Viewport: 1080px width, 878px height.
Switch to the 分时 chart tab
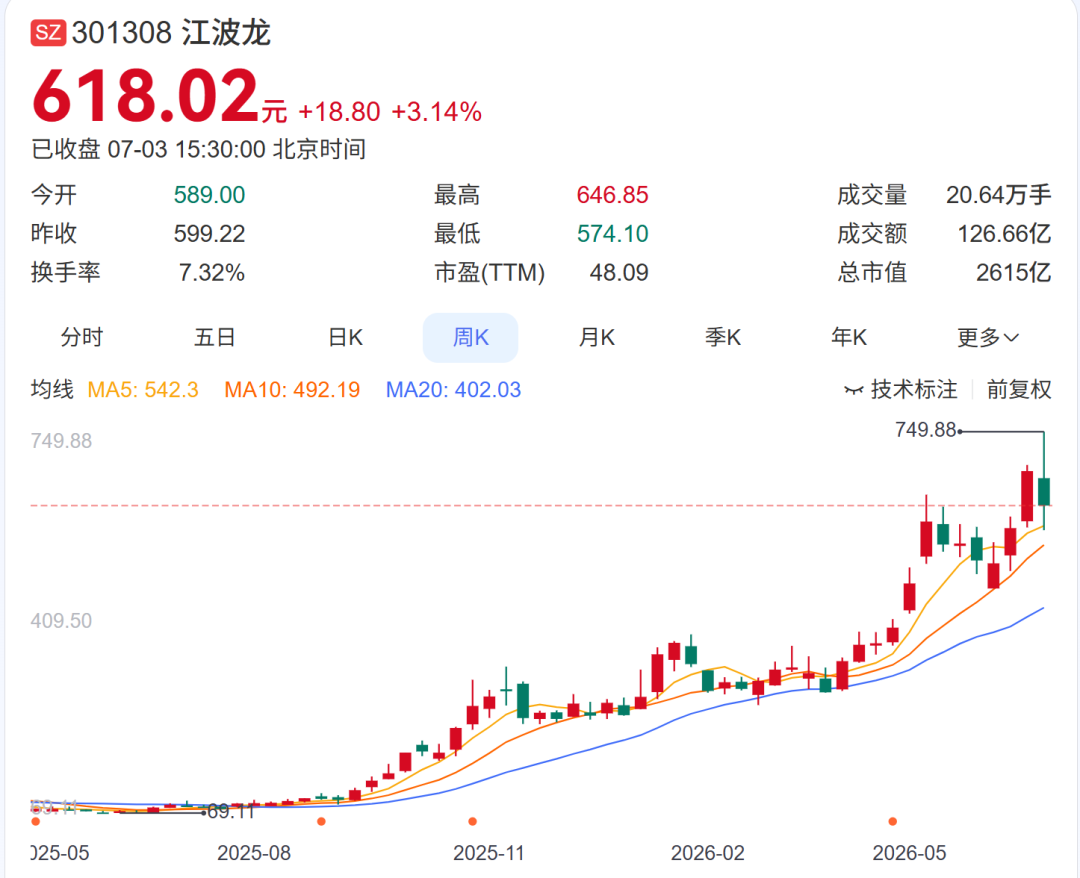pyautogui.click(x=82, y=337)
